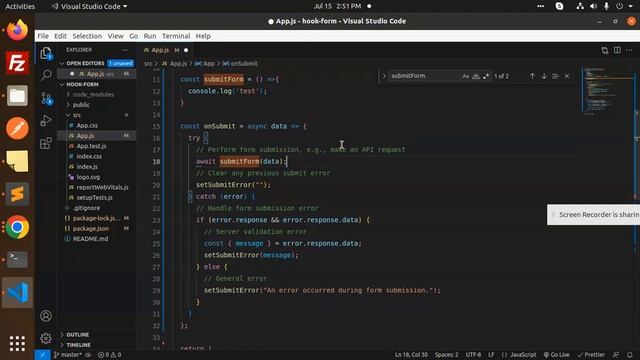The height and width of the screenshot is (360, 640).
Task: Toggle Match Whole Word in find widget
Action: coord(476,76)
